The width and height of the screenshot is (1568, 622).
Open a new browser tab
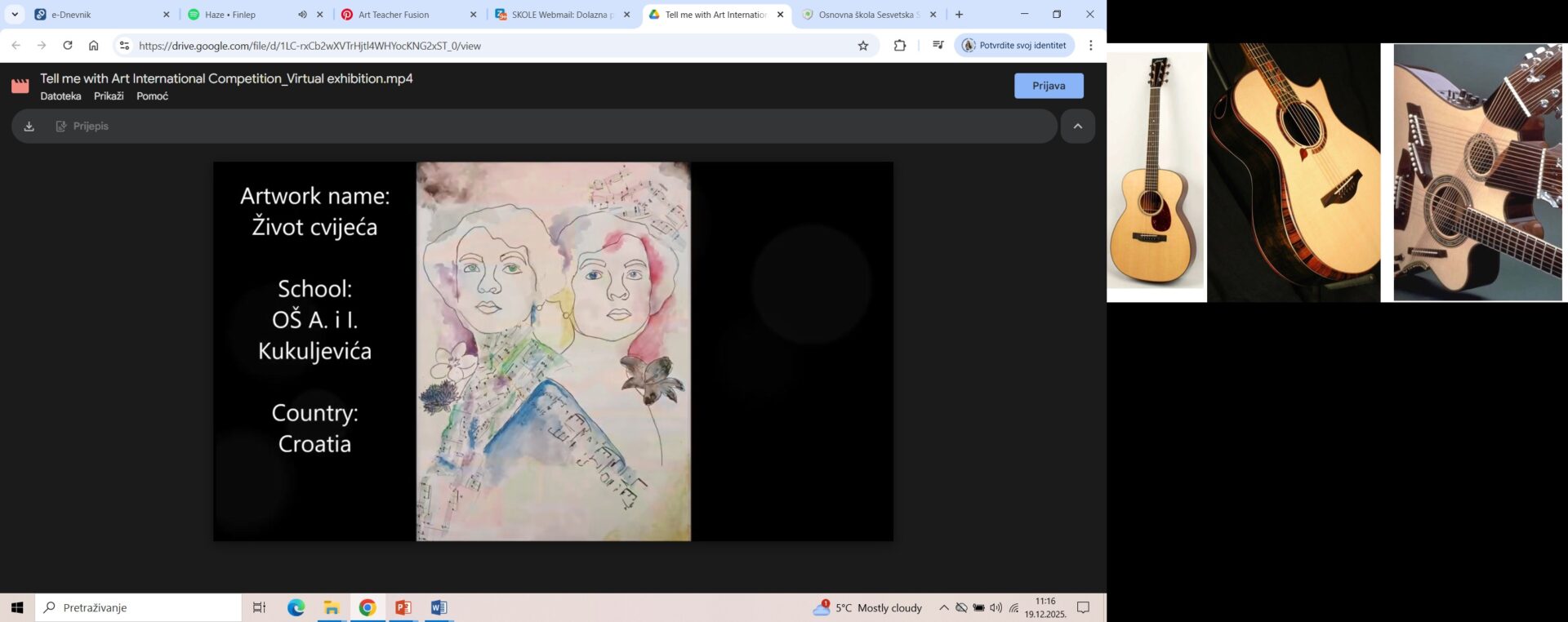(x=959, y=15)
